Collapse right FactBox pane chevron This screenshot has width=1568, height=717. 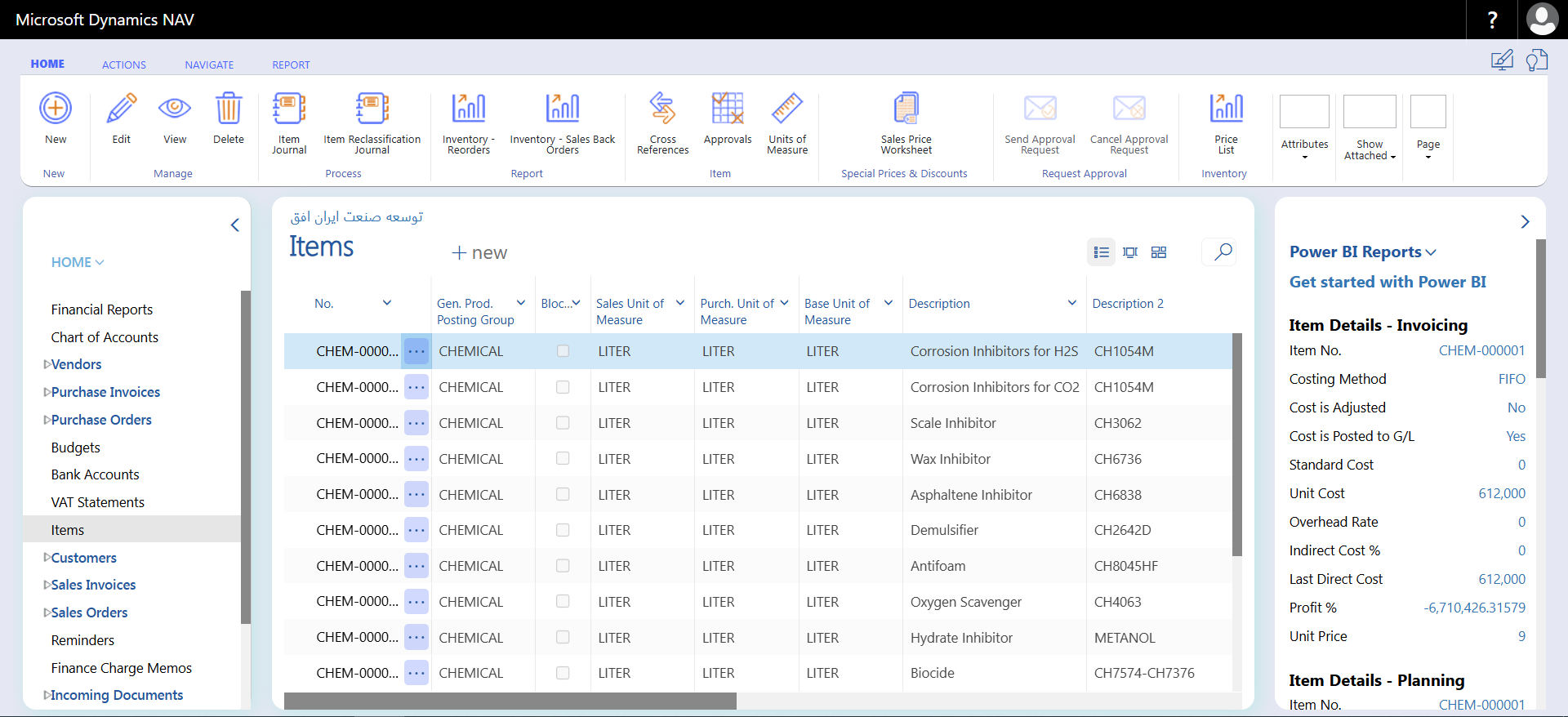pos(1525,222)
